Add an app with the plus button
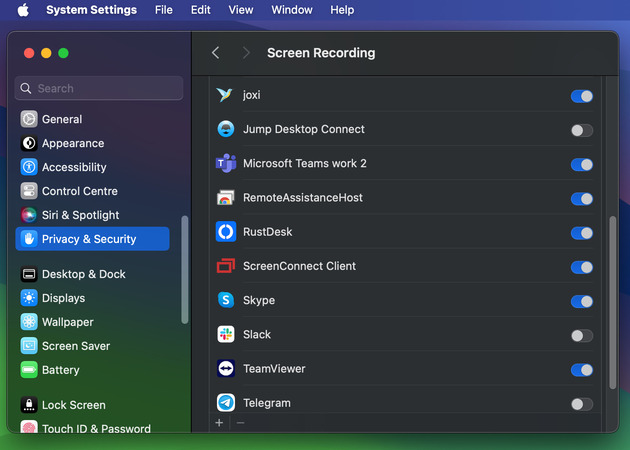Image resolution: width=630 pixels, height=450 pixels. (x=219, y=423)
